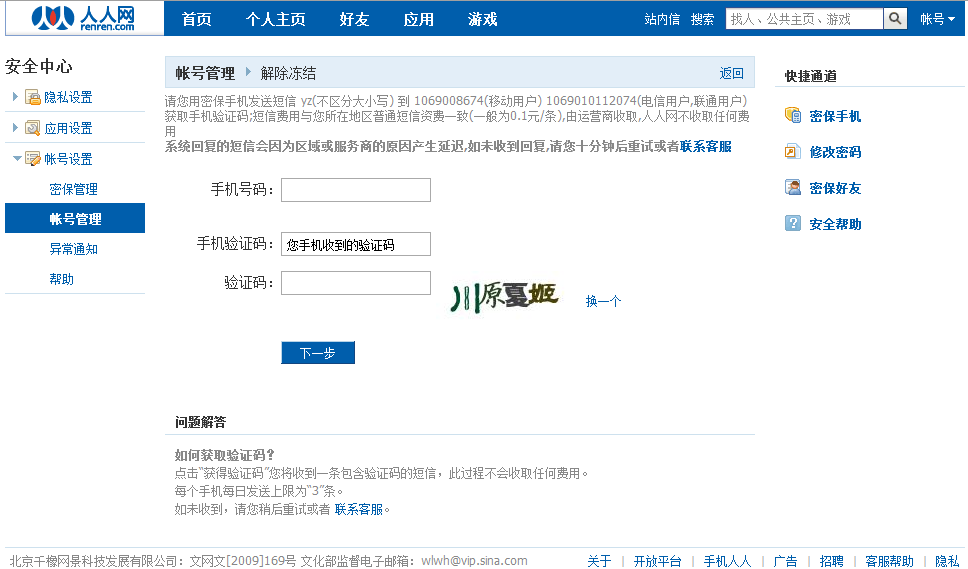Open the 个人主页 navigation tab
The height and width of the screenshot is (569, 968).
tap(275, 19)
